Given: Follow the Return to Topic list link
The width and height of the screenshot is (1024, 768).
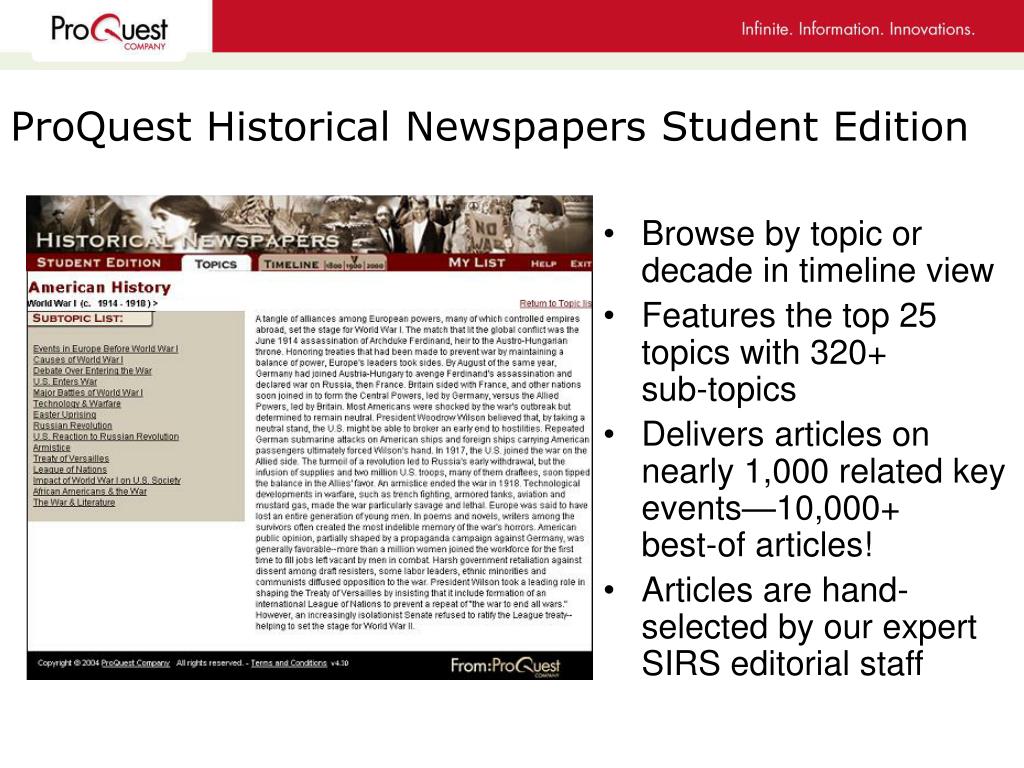Looking at the screenshot, I should [555, 304].
